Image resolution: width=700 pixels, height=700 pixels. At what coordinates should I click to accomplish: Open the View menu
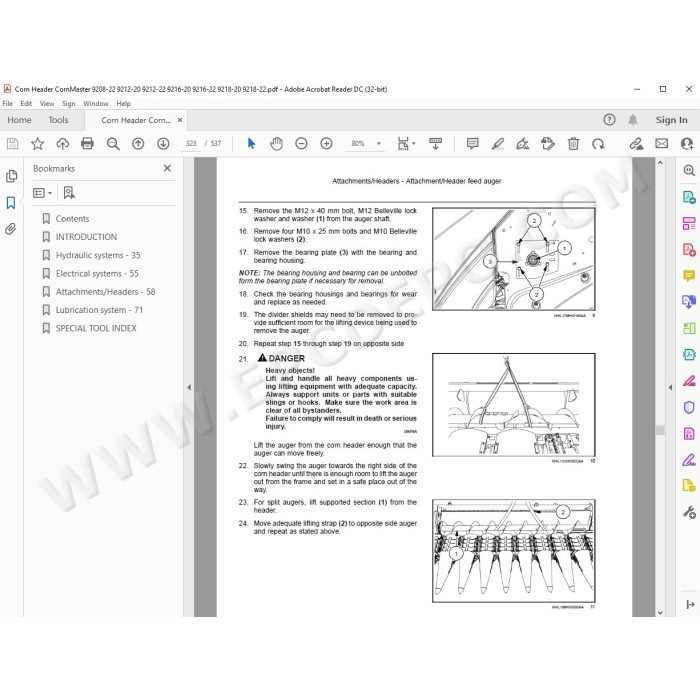pyautogui.click(x=47, y=104)
